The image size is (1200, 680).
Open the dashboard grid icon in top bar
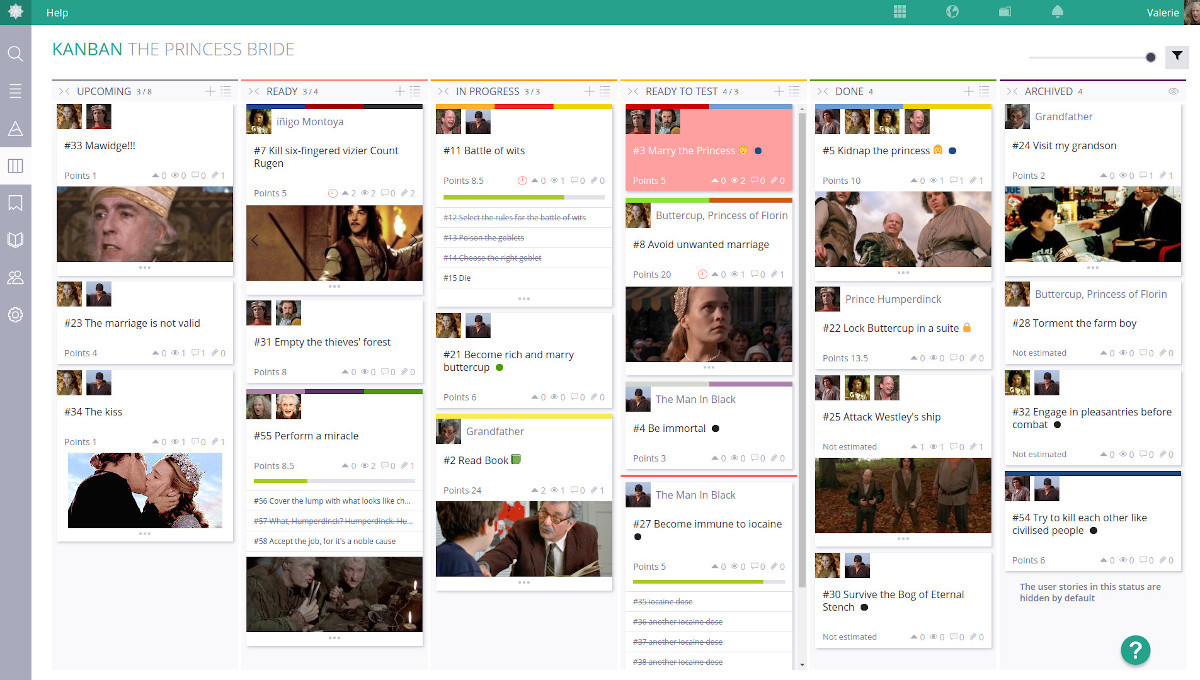click(900, 12)
